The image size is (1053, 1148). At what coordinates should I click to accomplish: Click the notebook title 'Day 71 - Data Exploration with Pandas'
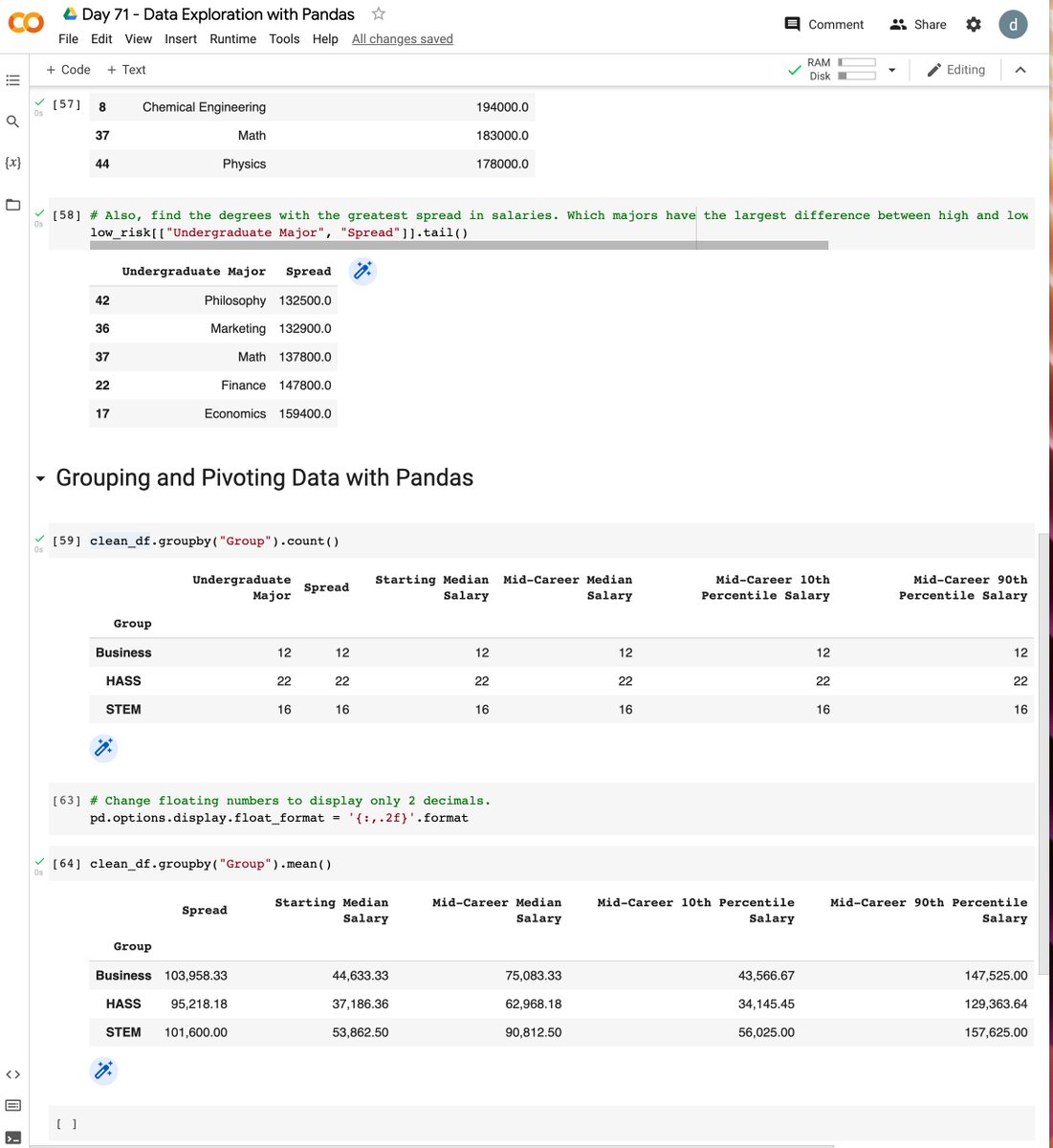click(x=218, y=14)
